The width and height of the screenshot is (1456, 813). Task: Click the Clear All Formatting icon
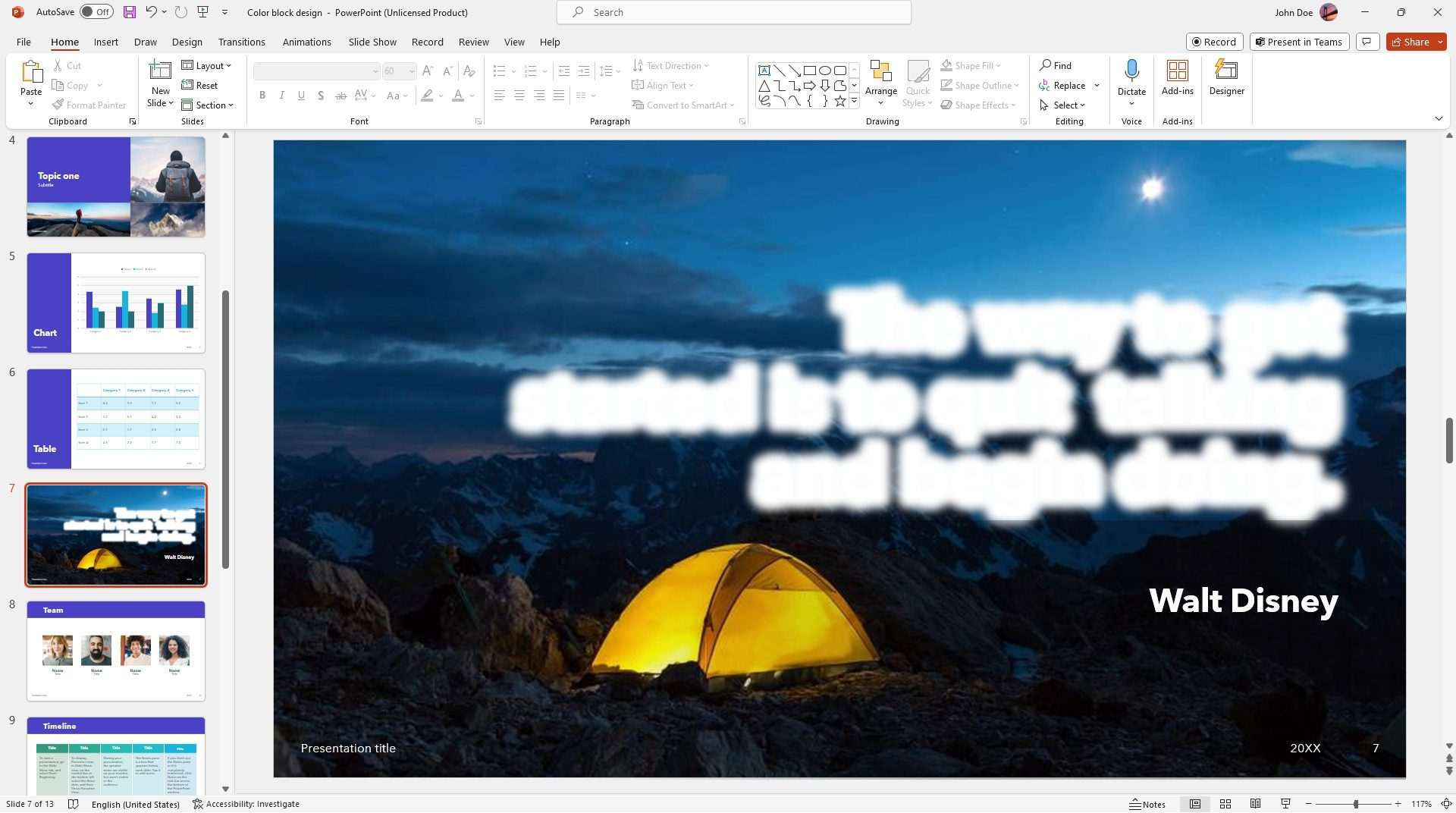469,71
